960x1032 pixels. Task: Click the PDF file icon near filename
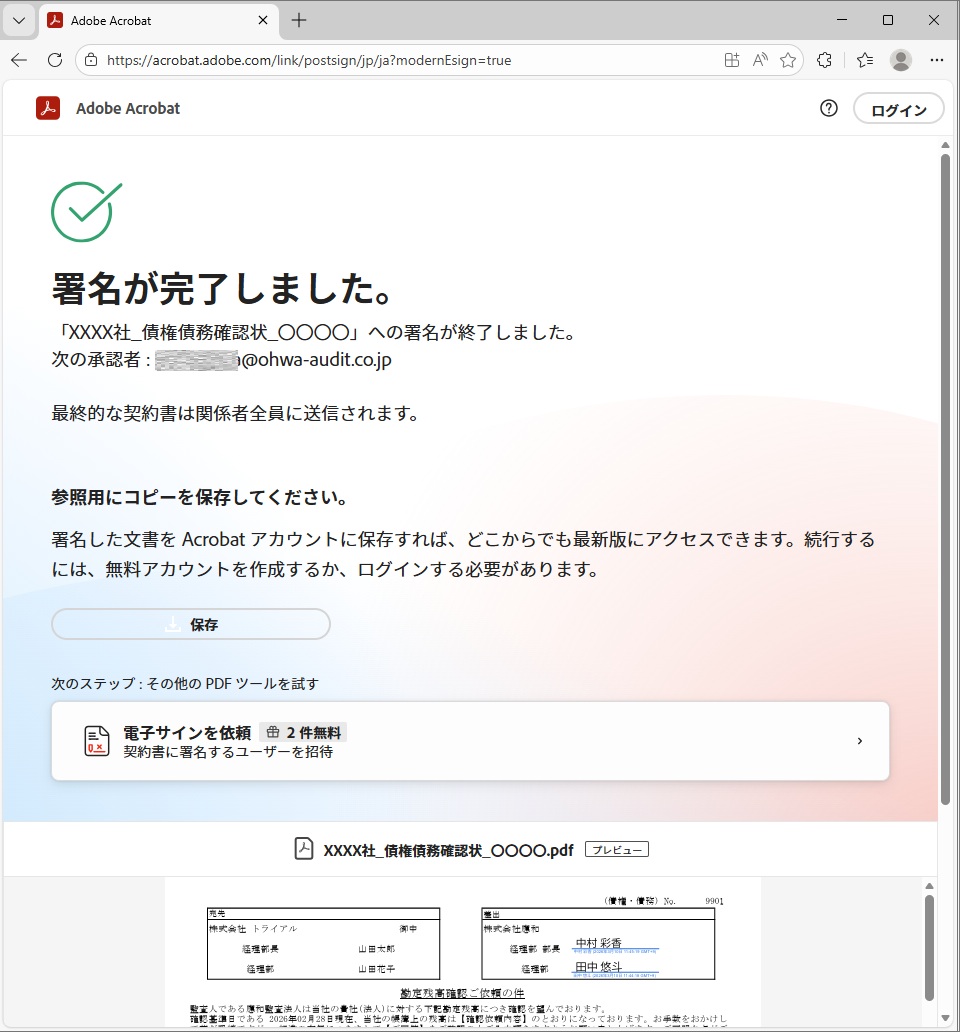tap(304, 849)
